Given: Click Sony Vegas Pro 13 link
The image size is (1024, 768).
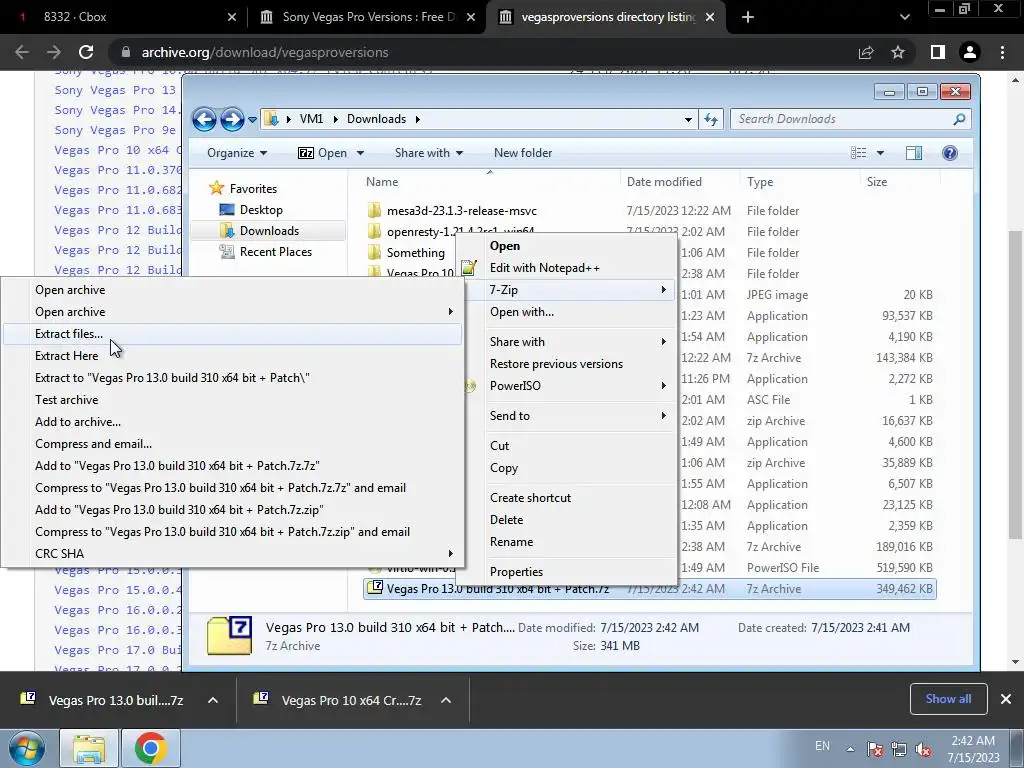Looking at the screenshot, I should point(116,90).
